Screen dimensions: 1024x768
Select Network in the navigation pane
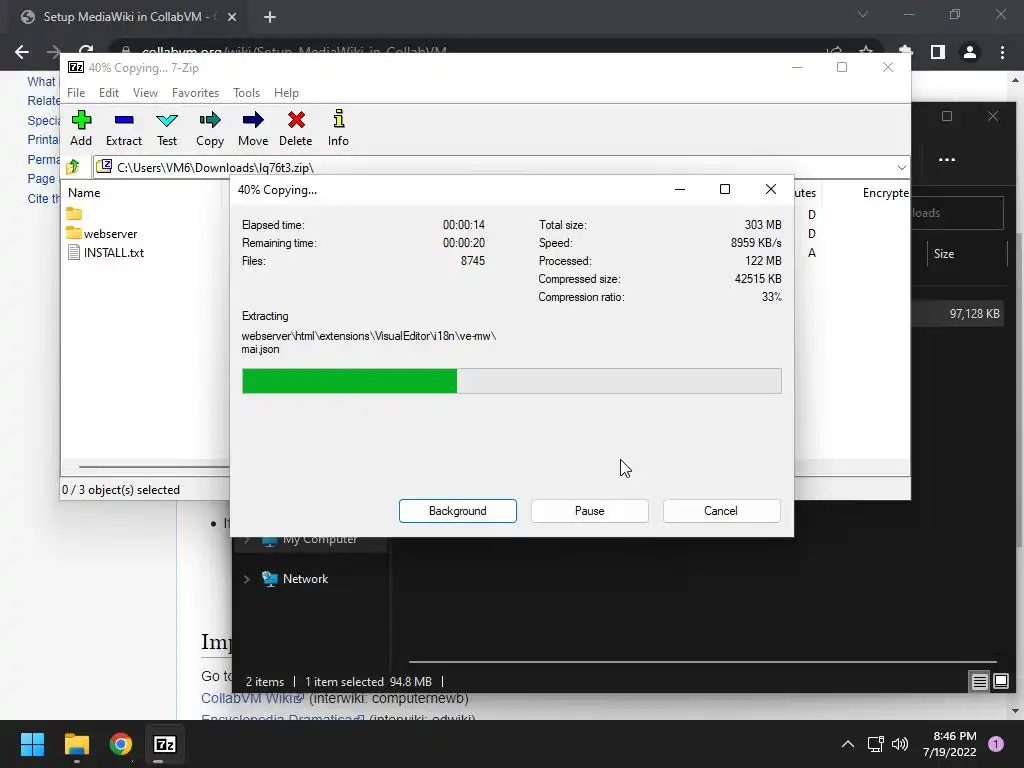click(305, 579)
